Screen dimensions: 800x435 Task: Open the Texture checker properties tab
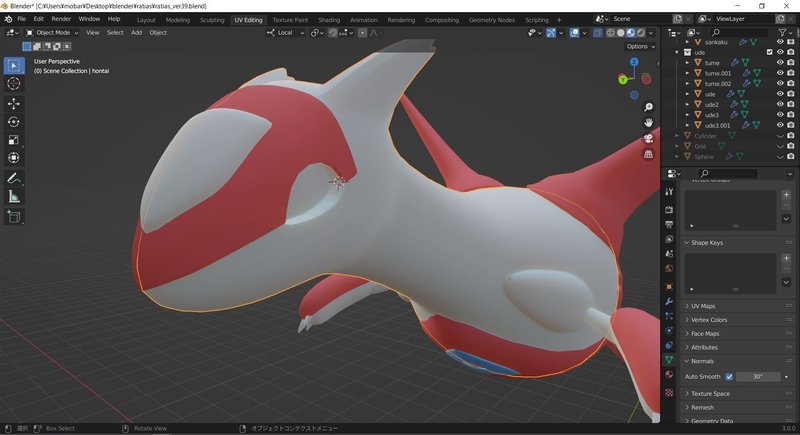pyautogui.click(x=669, y=393)
